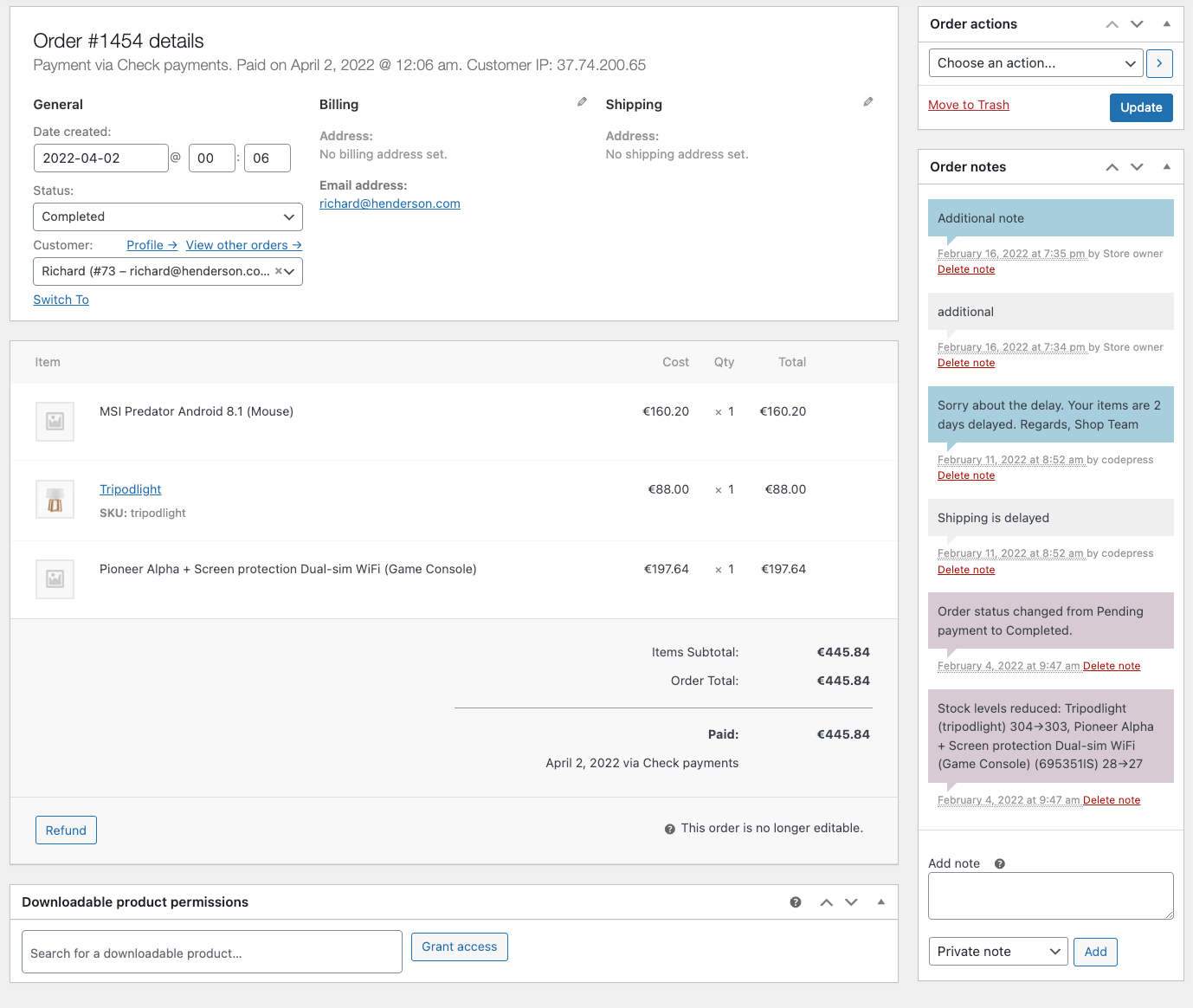This screenshot has height=1008, width=1193.
Task: Click the Update button
Action: click(1141, 107)
